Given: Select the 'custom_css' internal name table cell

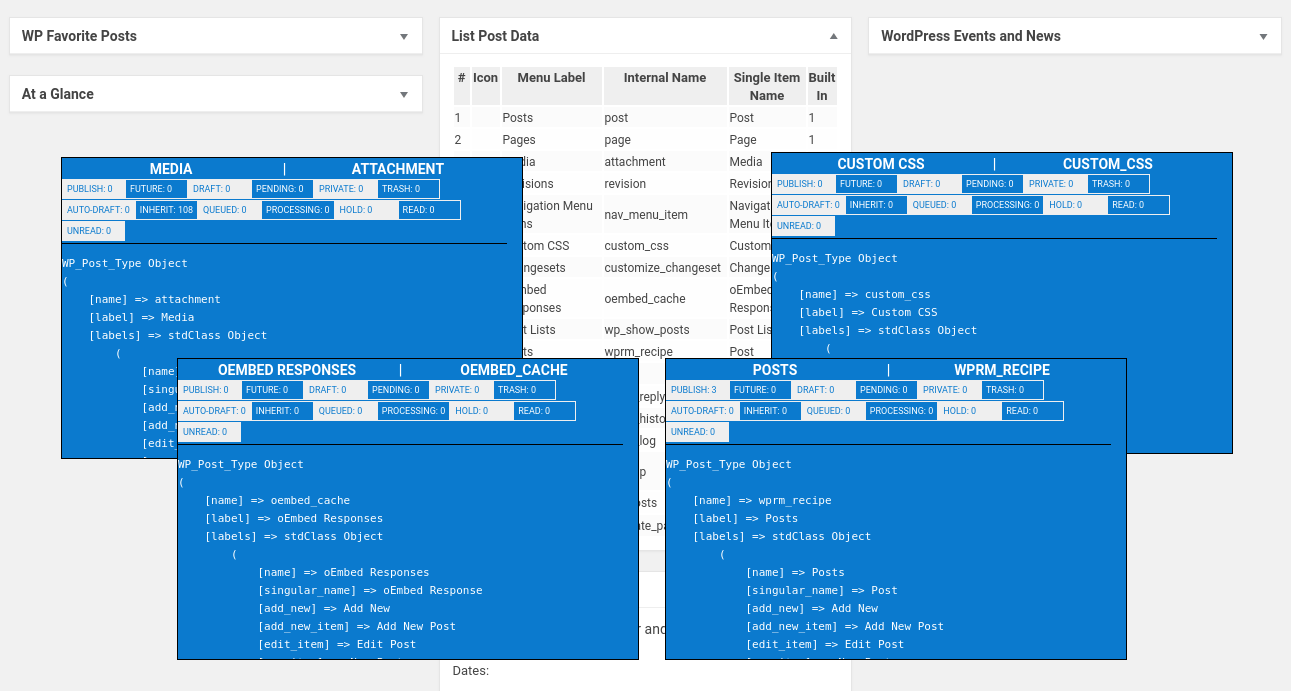Looking at the screenshot, I should (x=665, y=246).
